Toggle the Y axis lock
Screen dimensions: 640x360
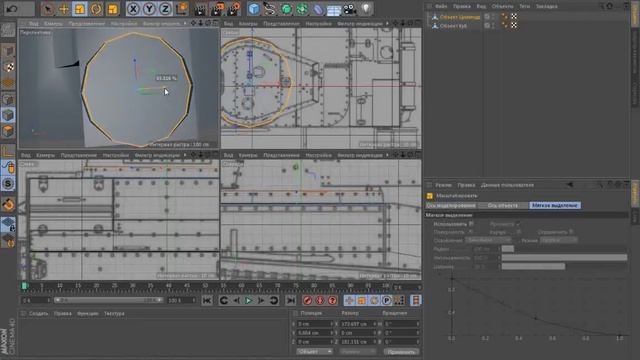click(149, 9)
